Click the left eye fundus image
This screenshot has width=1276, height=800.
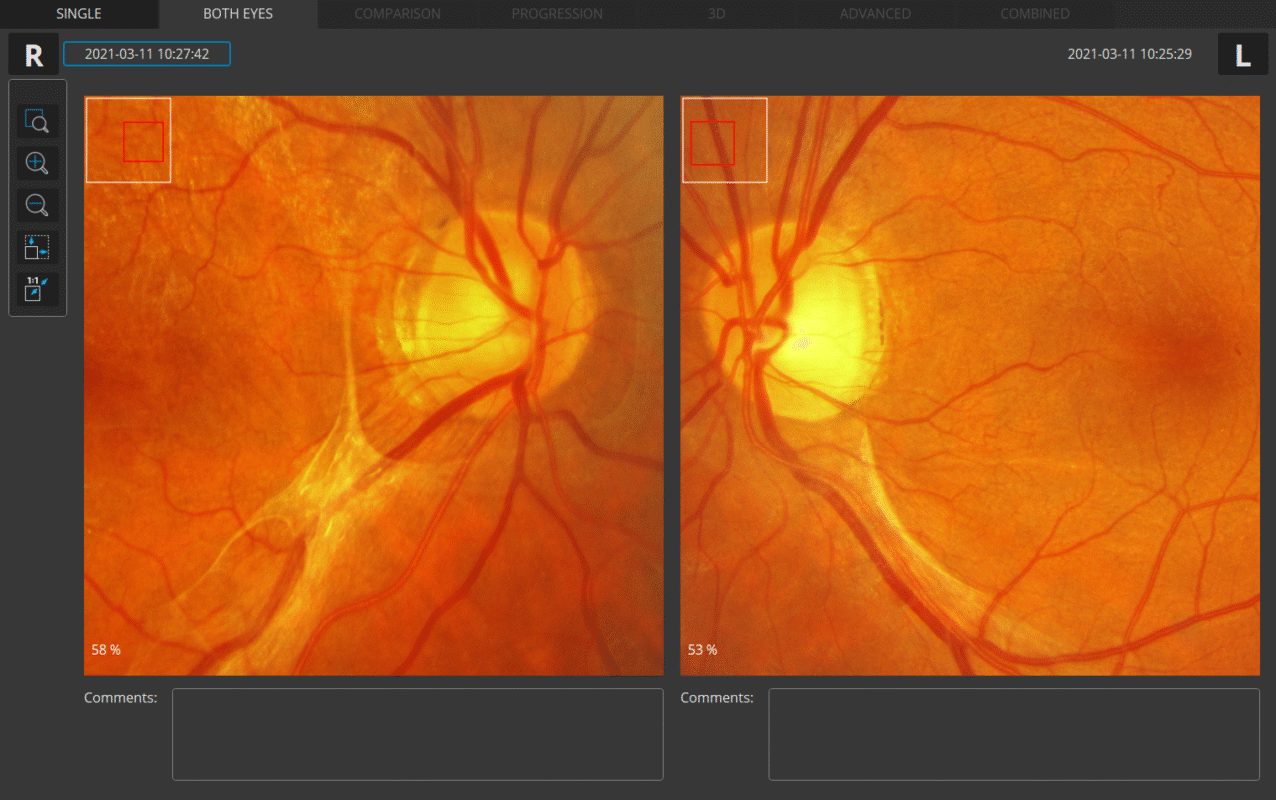click(x=970, y=386)
